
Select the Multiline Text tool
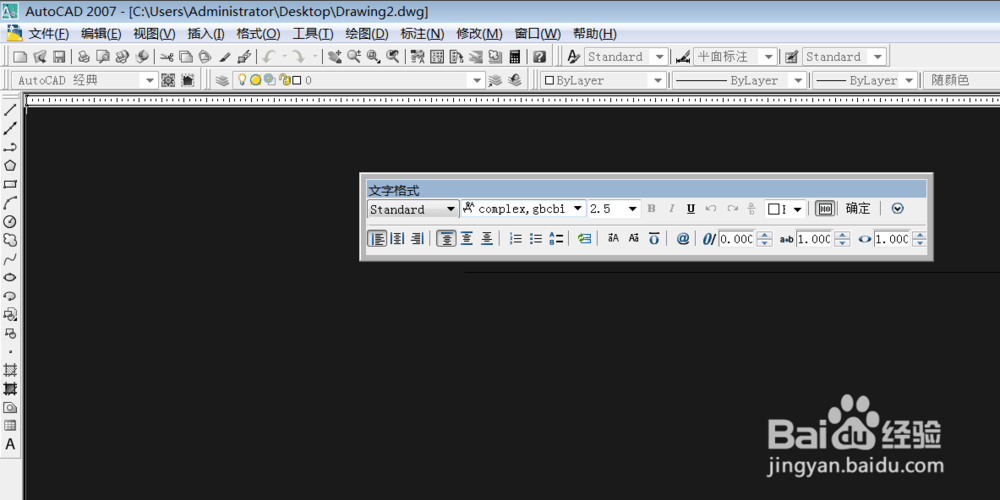pyautogui.click(x=10, y=445)
